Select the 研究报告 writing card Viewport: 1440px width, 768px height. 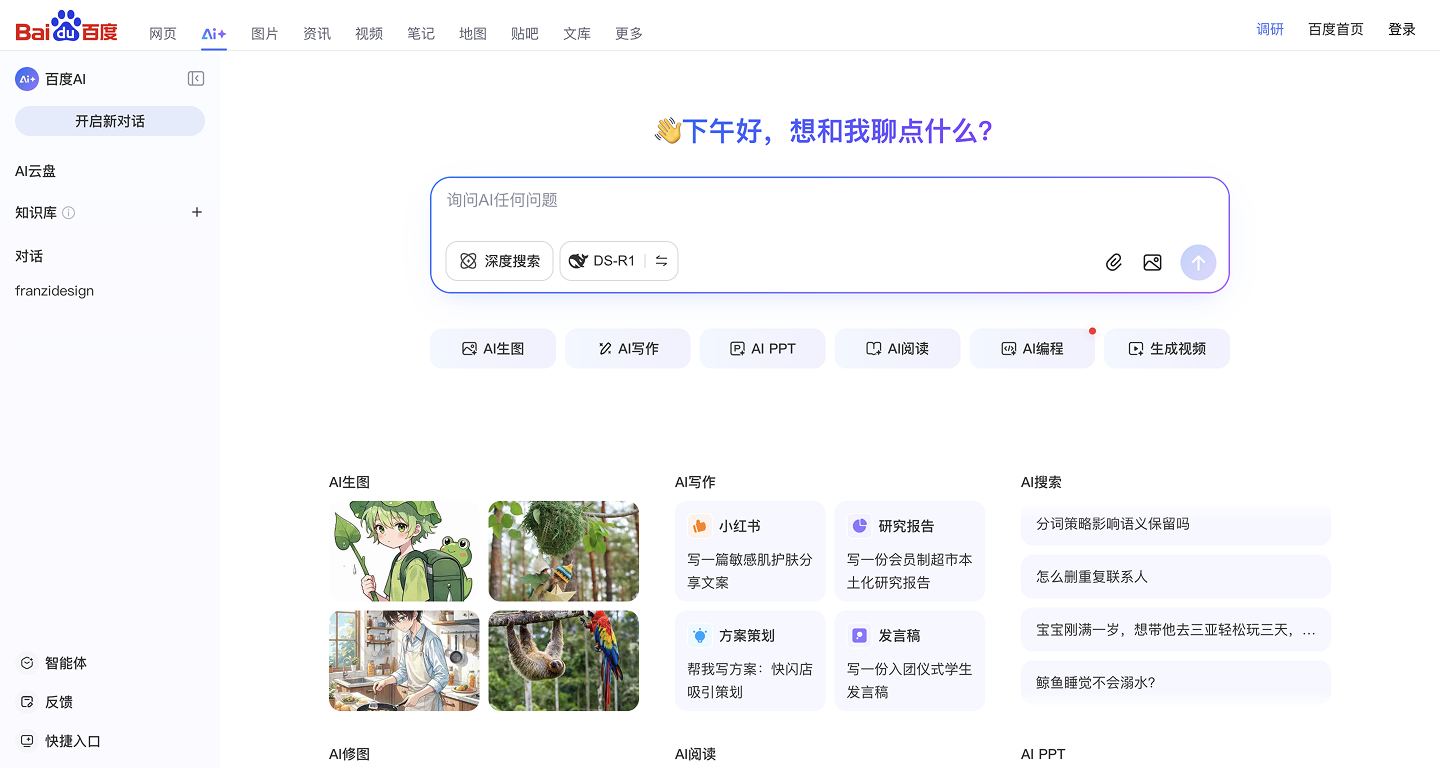click(910, 551)
